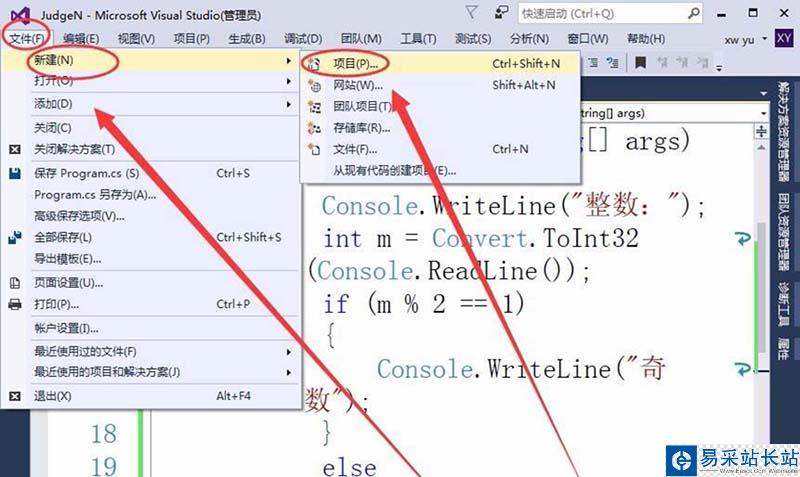Click the floppy disk icon for 保存 Program.cs
Viewport: 800px width, 477px height.
15,173
